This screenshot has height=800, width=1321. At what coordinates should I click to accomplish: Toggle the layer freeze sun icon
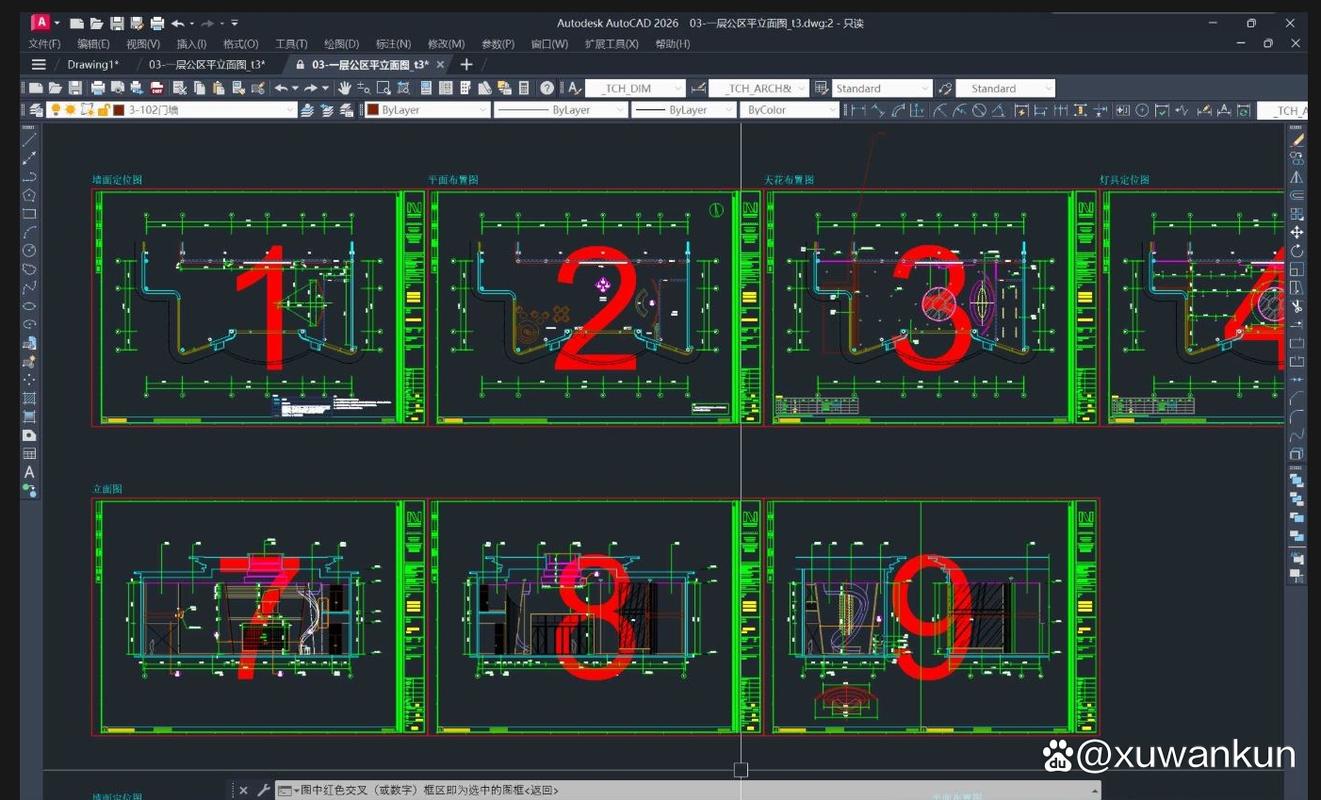(x=72, y=110)
